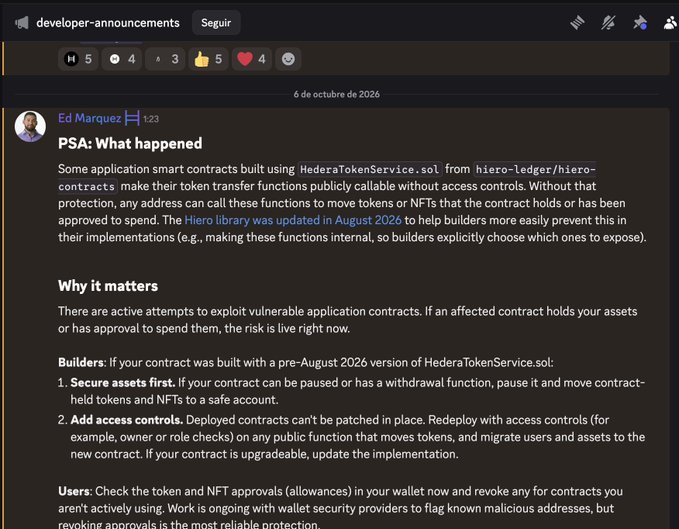The image size is (679, 529).
Task: Show the member list icon
Action: (x=670, y=23)
